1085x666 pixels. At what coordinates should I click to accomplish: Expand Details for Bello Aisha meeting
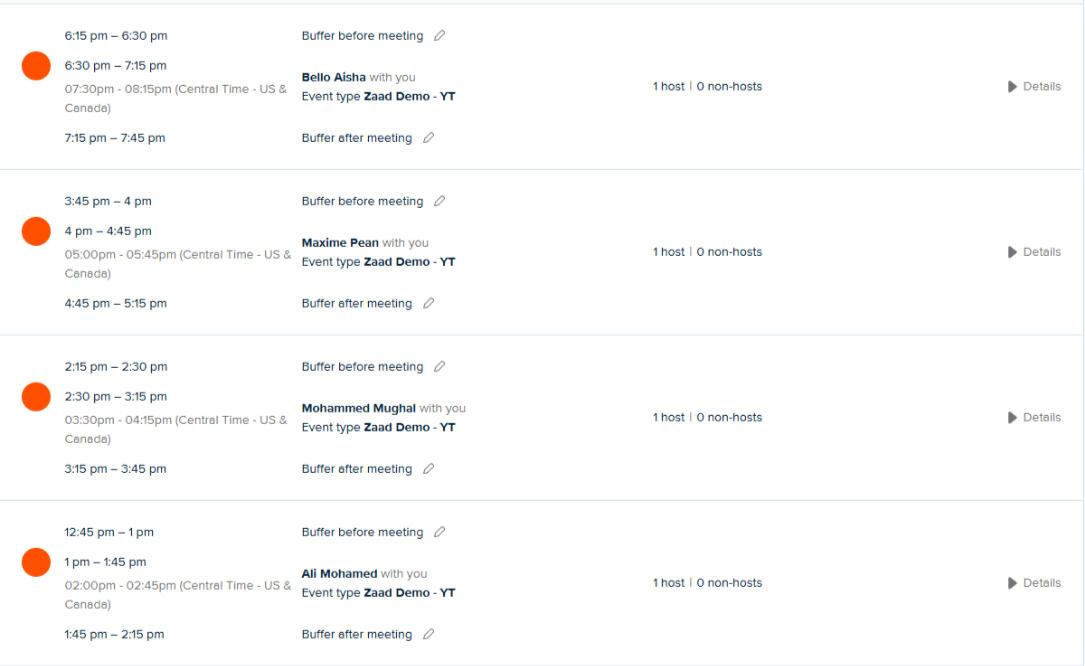pyautogui.click(x=1034, y=87)
